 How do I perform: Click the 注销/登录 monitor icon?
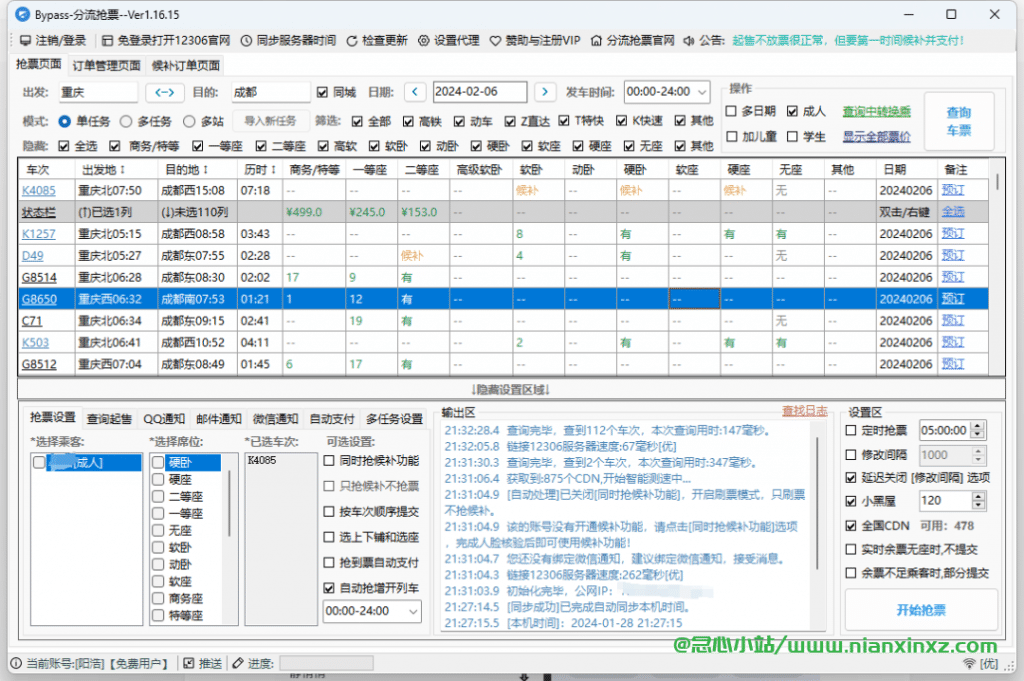click(25, 40)
